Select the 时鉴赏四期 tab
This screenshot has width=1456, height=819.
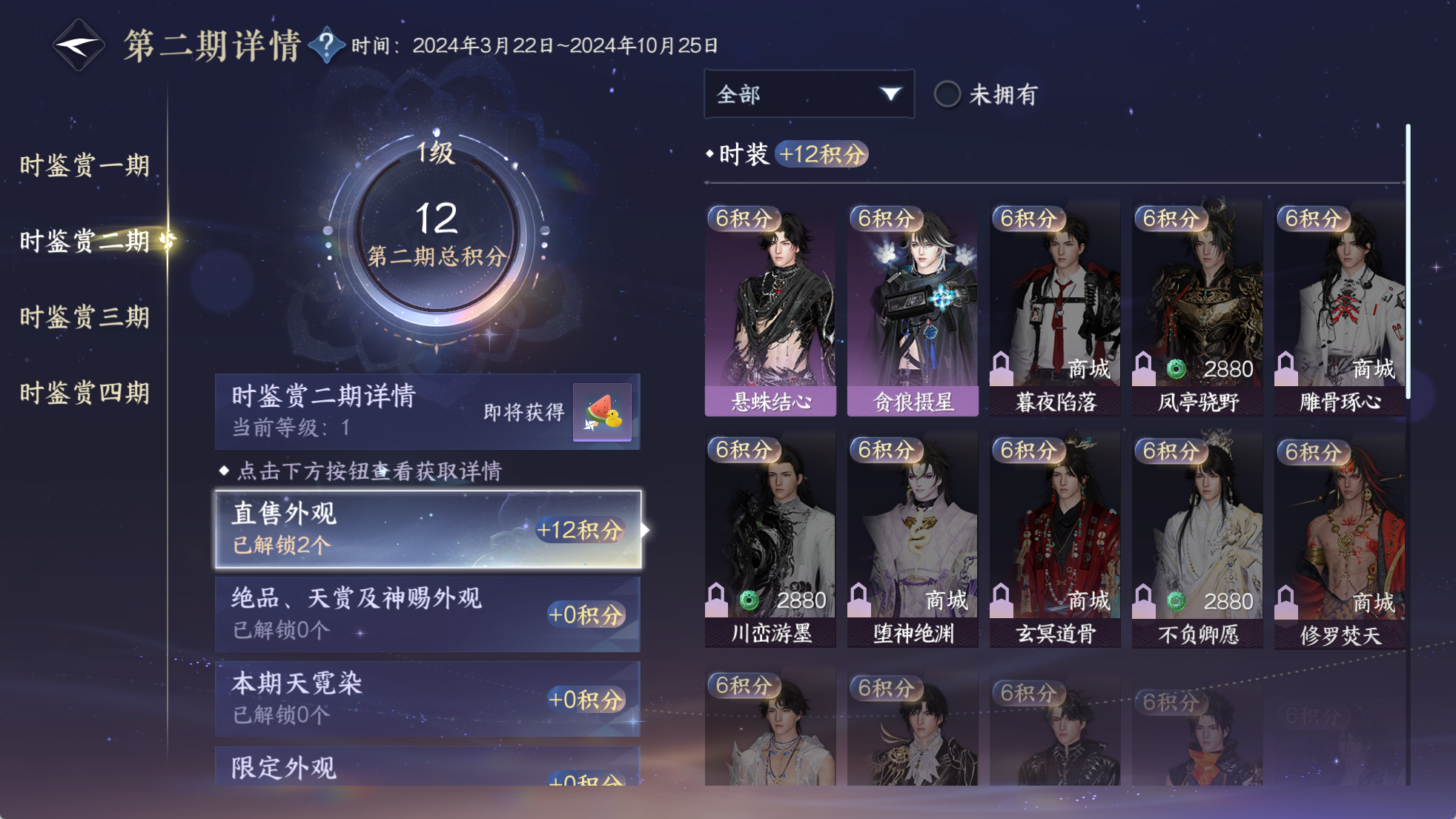tap(85, 392)
